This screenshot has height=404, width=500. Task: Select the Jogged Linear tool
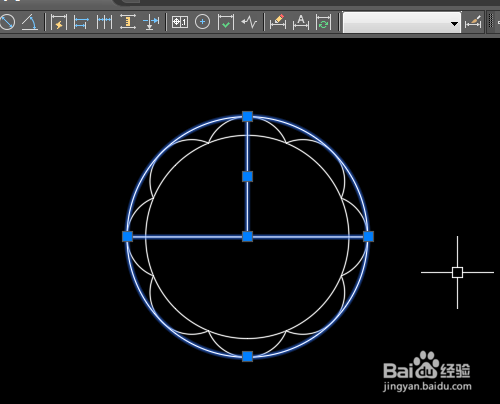[249, 22]
